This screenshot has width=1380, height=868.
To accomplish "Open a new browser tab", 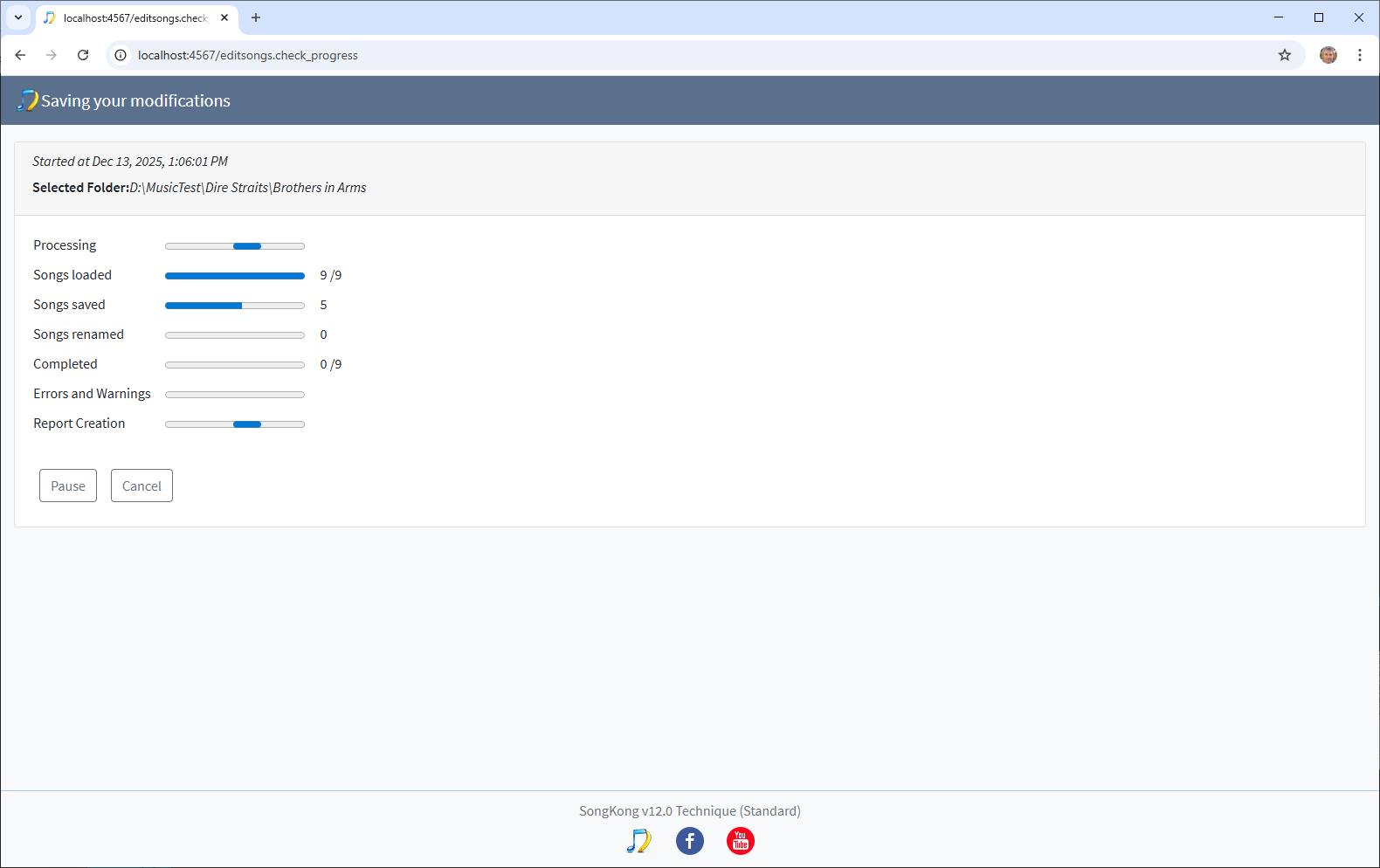I will [256, 17].
